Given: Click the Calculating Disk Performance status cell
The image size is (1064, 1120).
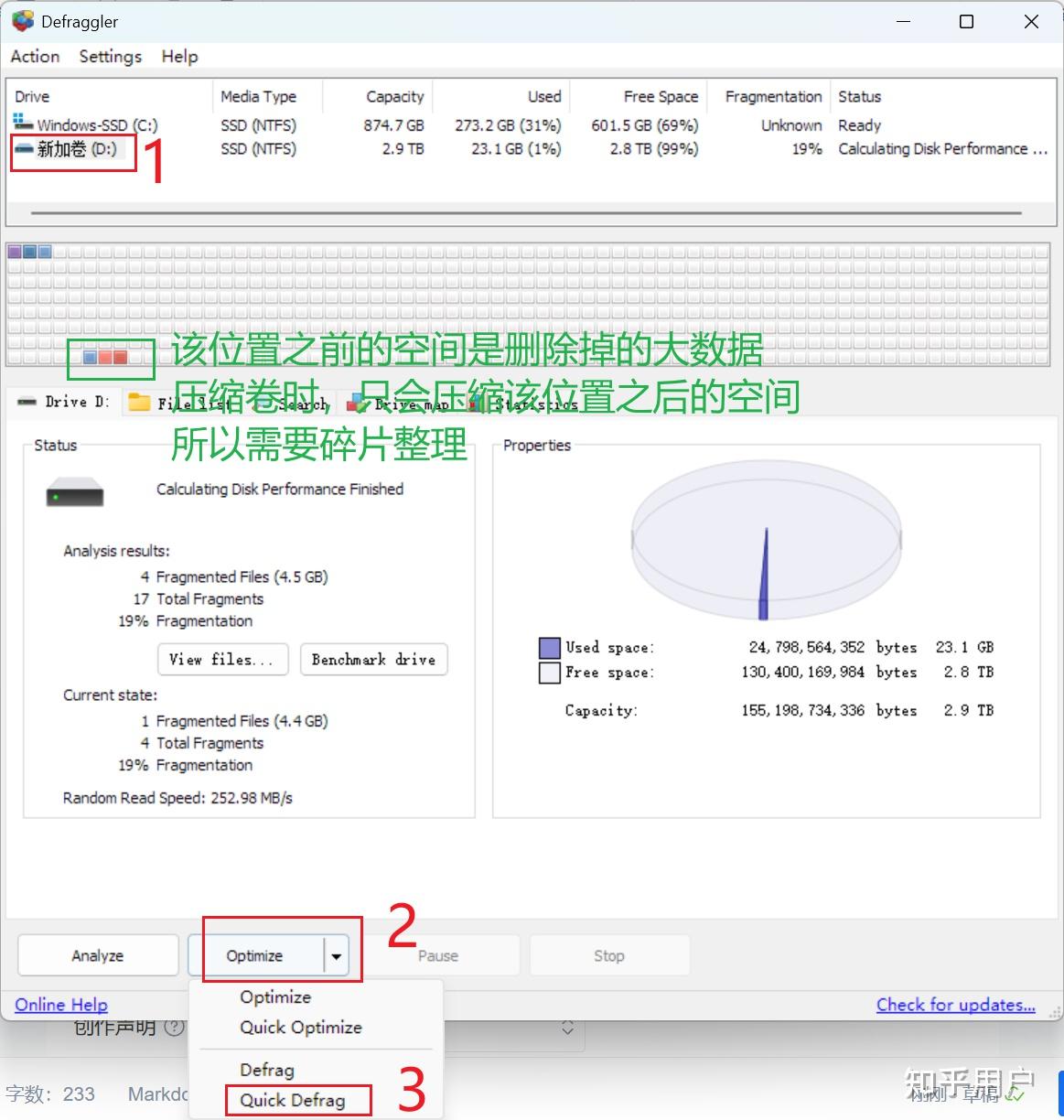Looking at the screenshot, I should point(943,148).
